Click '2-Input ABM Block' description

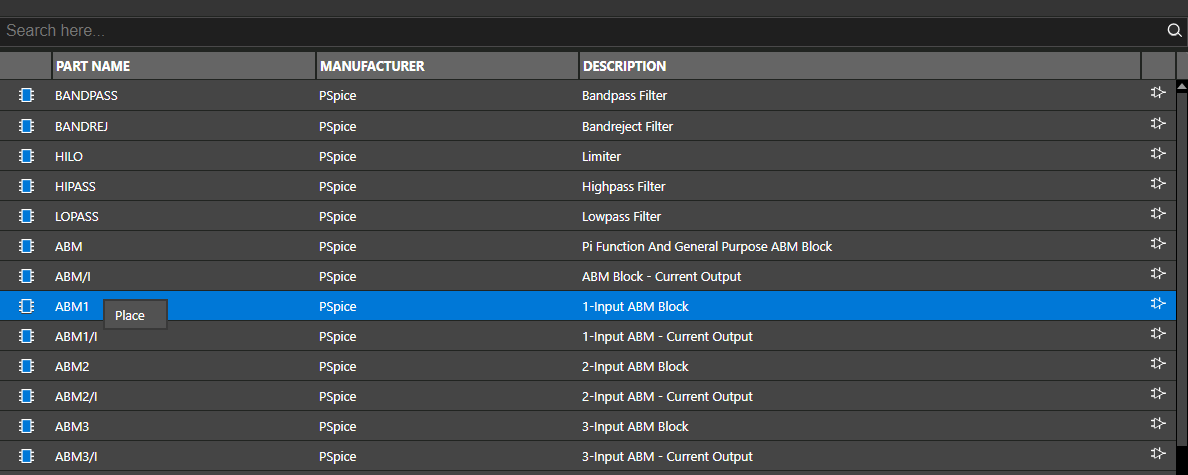(635, 366)
